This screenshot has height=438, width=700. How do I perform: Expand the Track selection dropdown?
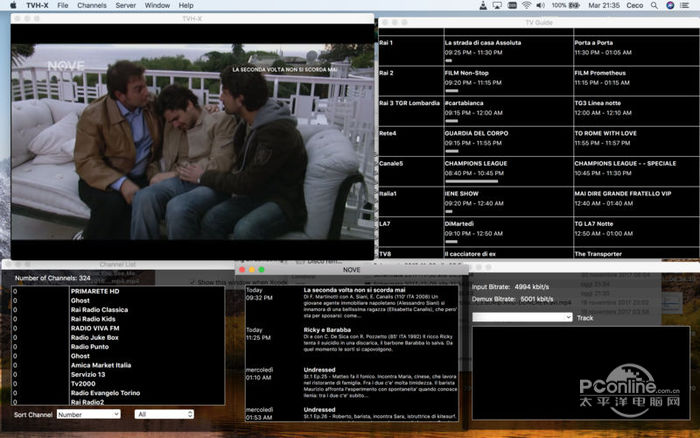point(521,318)
